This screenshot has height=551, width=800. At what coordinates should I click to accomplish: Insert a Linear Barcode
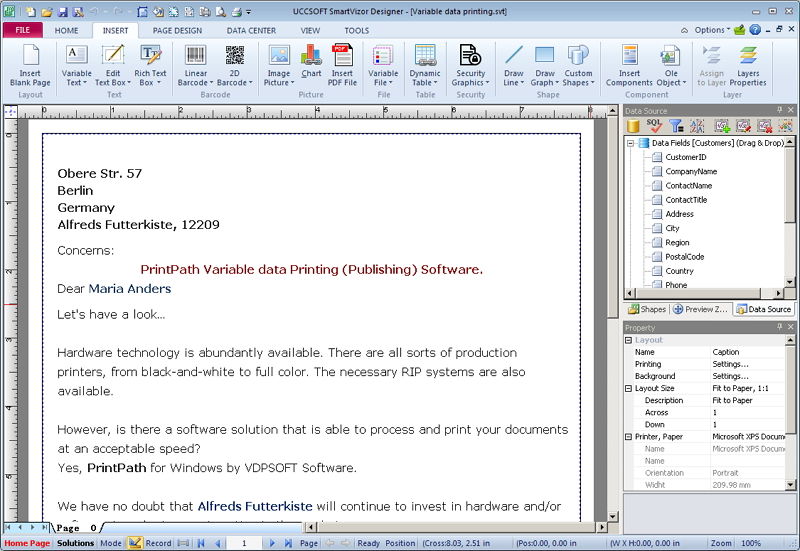195,65
